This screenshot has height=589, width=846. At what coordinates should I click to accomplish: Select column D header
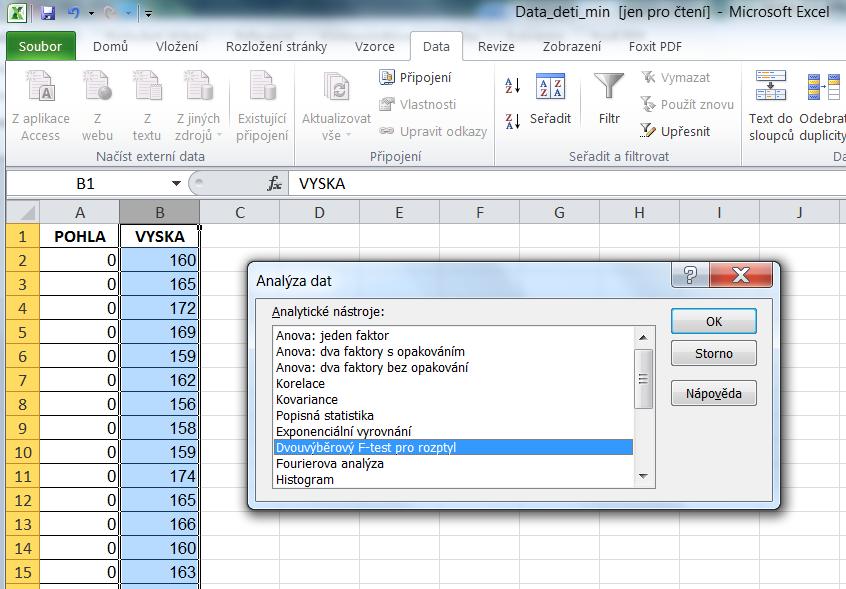pos(319,213)
